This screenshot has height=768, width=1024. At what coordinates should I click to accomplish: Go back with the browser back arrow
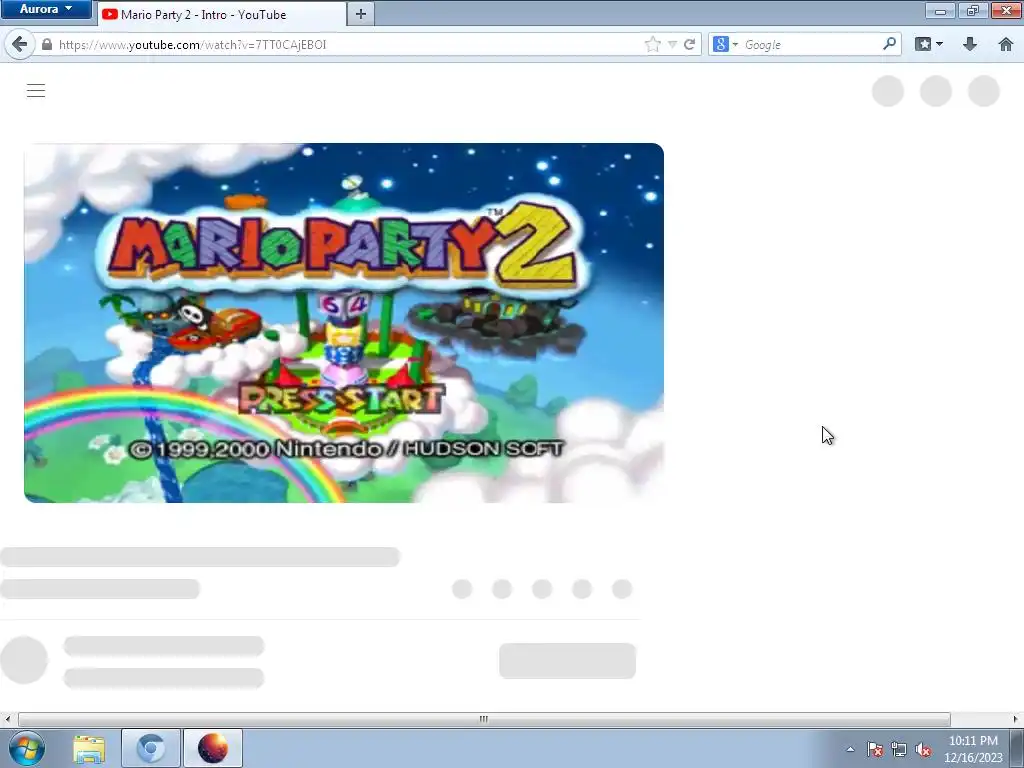[20, 44]
